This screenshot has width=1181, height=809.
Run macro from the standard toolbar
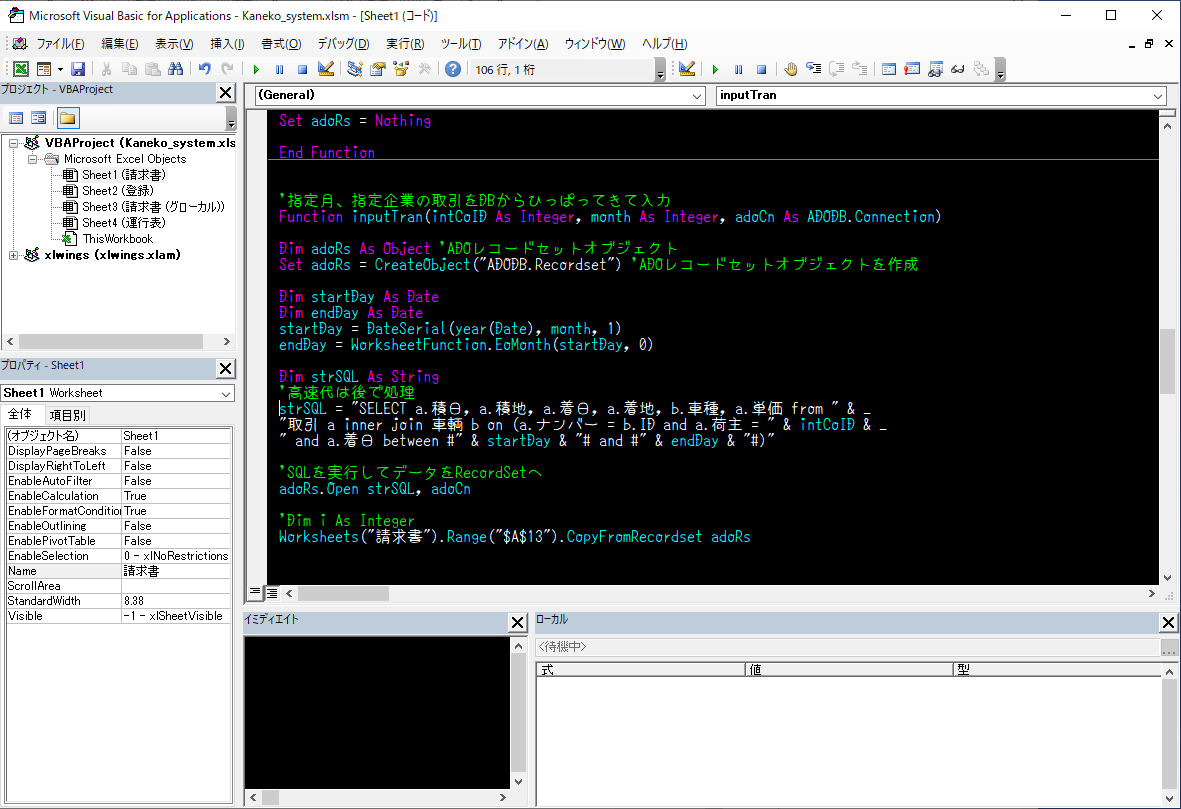click(x=256, y=69)
